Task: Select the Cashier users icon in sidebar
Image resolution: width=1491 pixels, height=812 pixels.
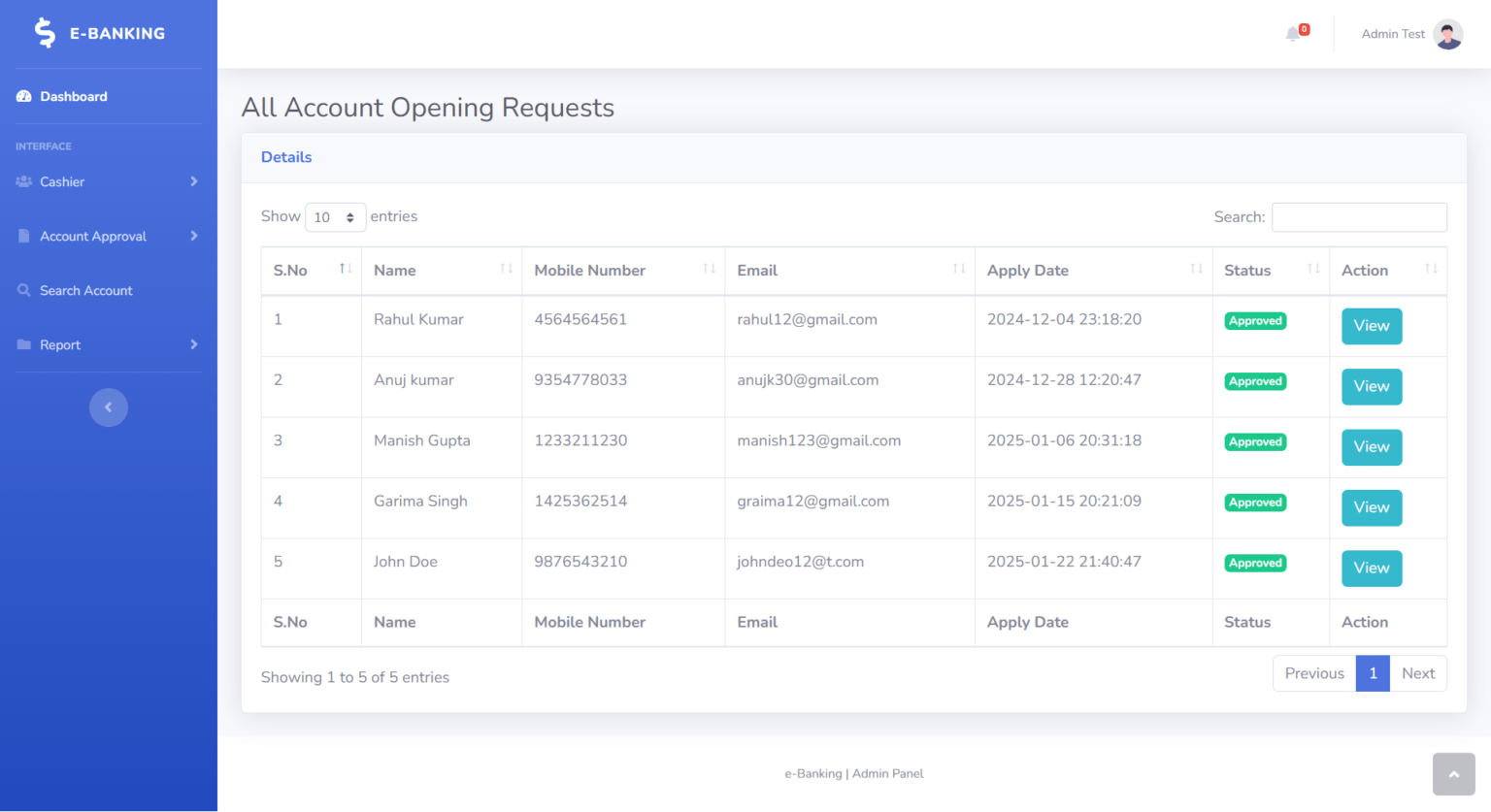Action: [x=23, y=181]
